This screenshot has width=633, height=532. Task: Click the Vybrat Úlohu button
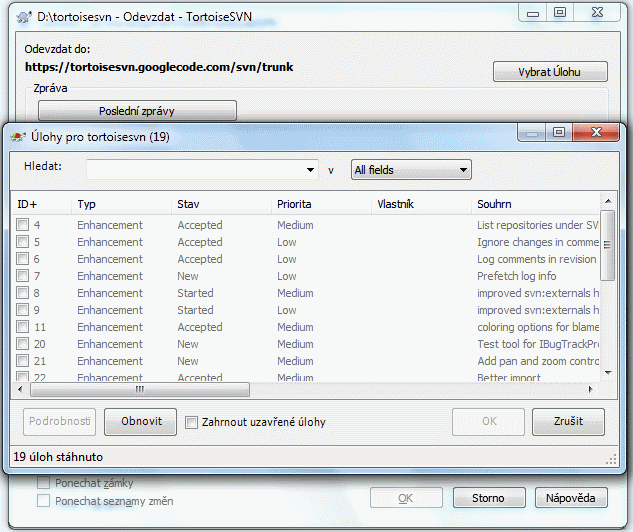[550, 72]
